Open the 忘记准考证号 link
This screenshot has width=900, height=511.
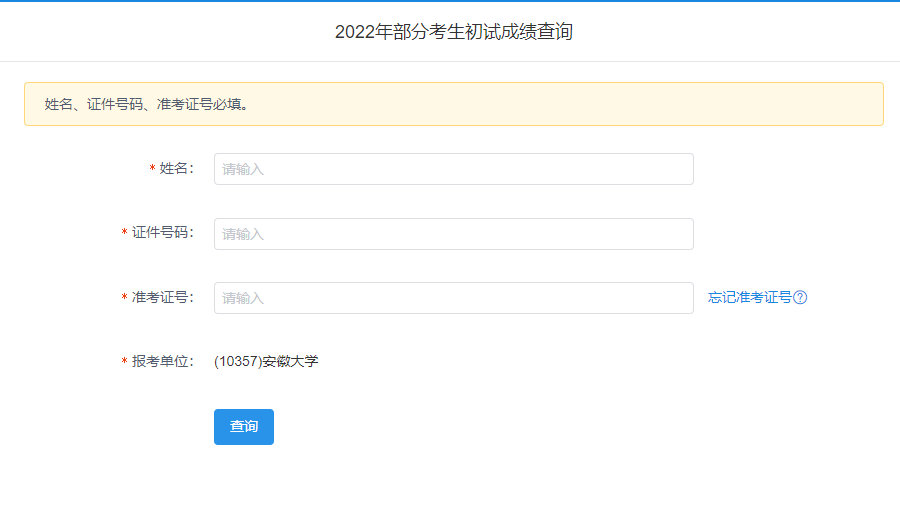(x=750, y=297)
